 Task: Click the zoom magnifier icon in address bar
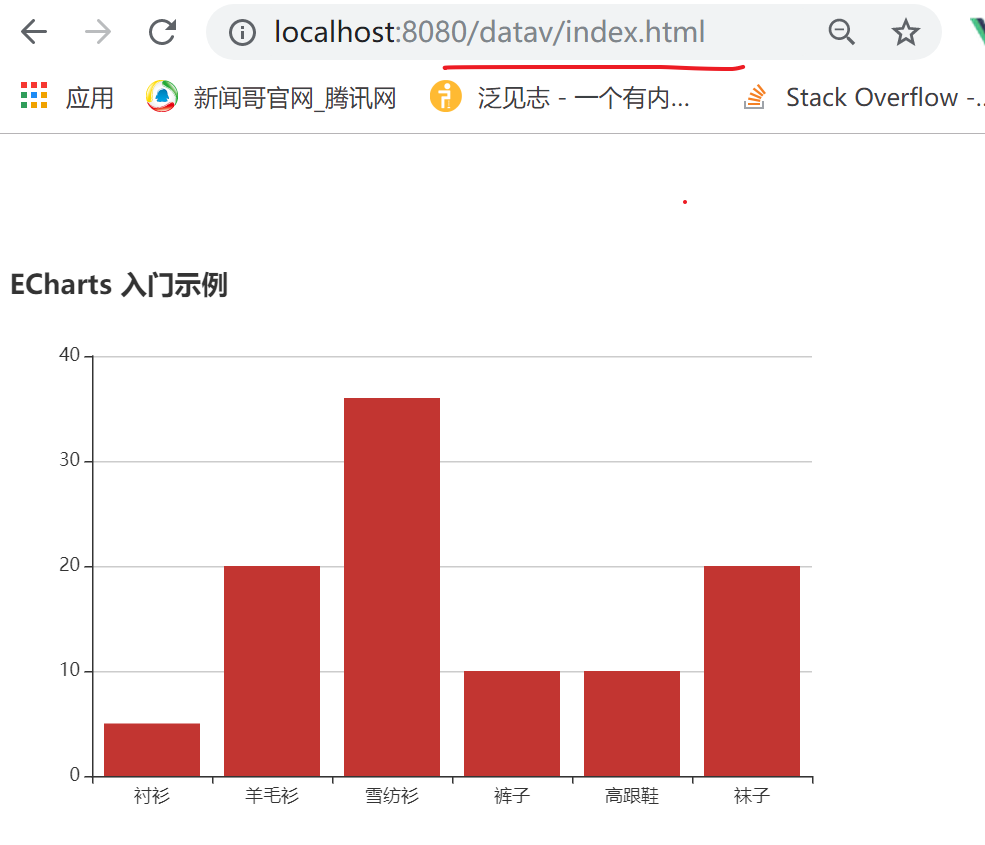click(841, 31)
